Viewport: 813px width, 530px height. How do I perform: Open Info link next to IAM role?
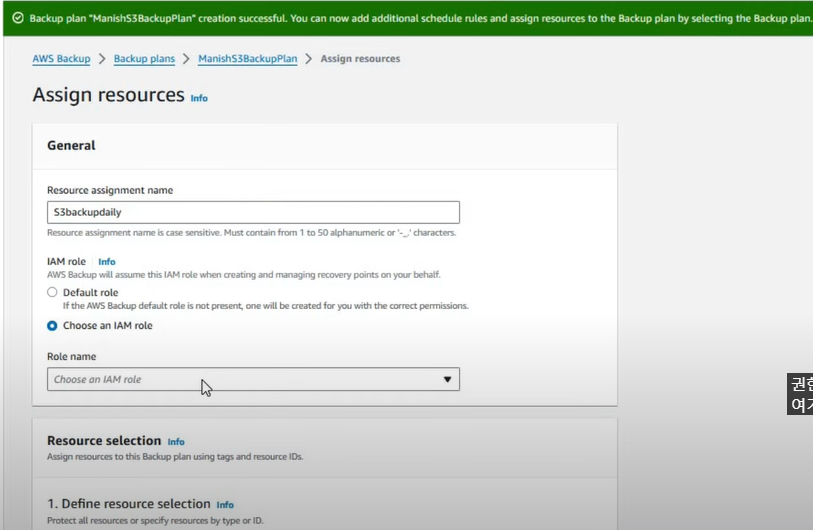107,262
